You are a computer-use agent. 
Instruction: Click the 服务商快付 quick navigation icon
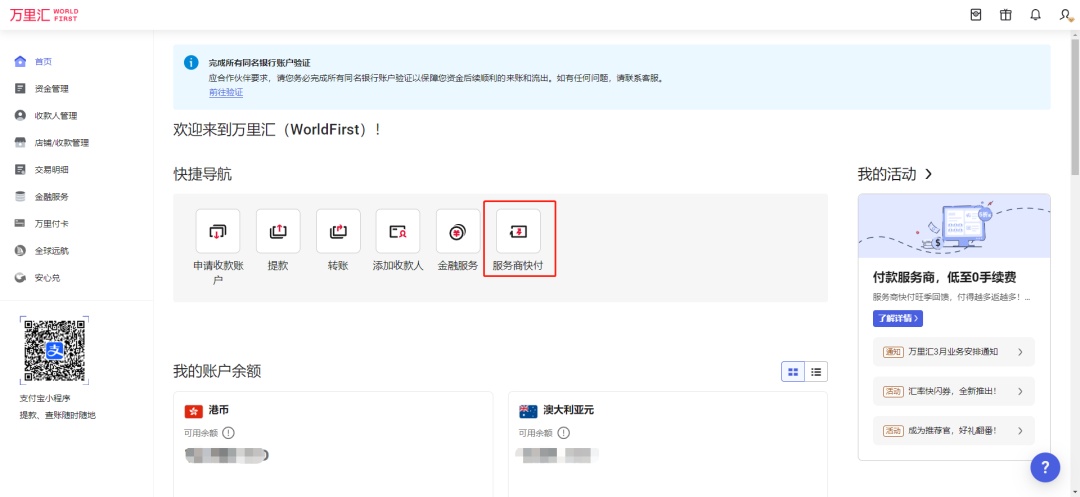click(x=519, y=231)
